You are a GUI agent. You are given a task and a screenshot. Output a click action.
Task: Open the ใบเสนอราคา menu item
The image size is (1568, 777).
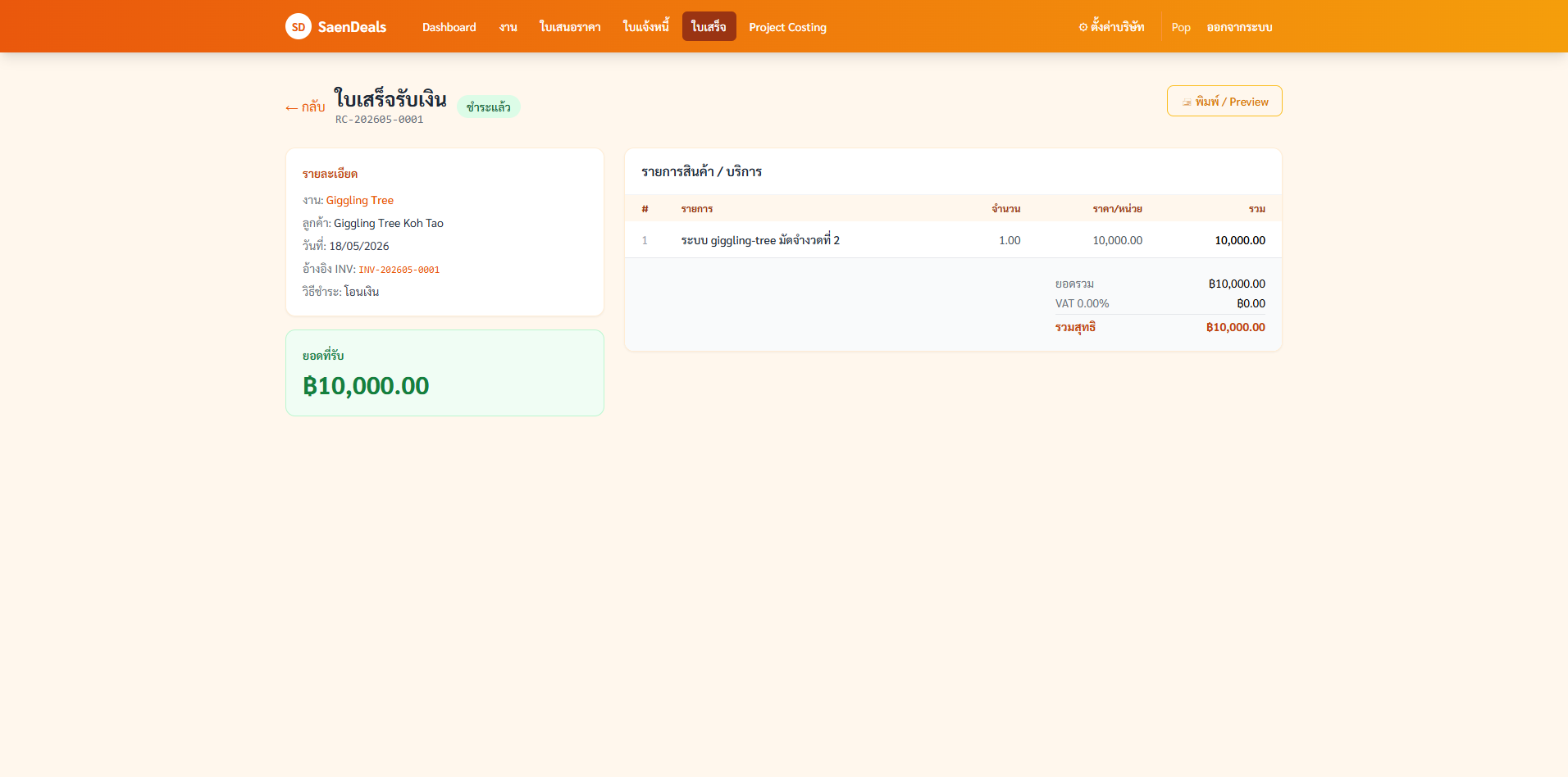(x=570, y=27)
